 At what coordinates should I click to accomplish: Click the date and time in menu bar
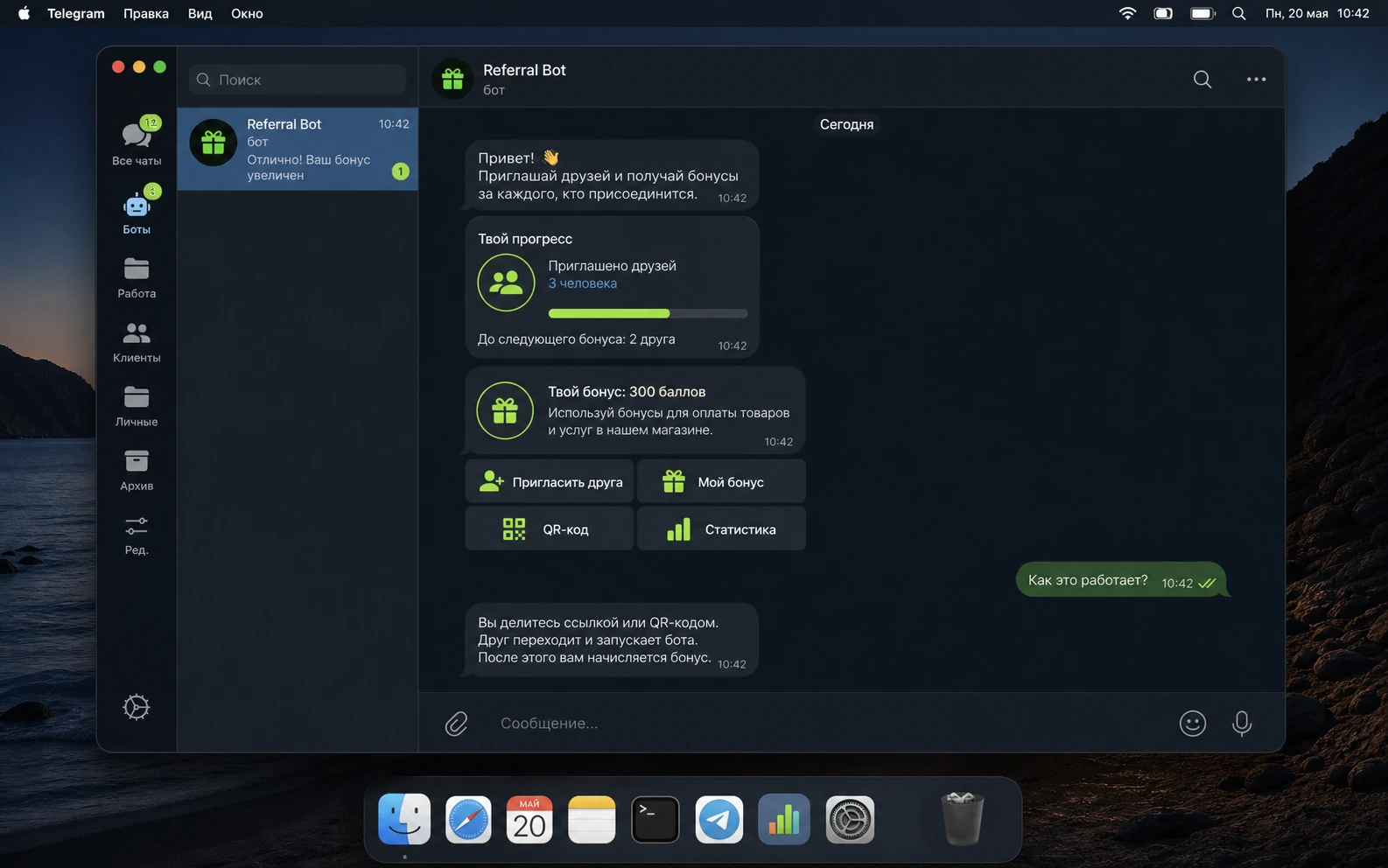pyautogui.click(x=1317, y=13)
